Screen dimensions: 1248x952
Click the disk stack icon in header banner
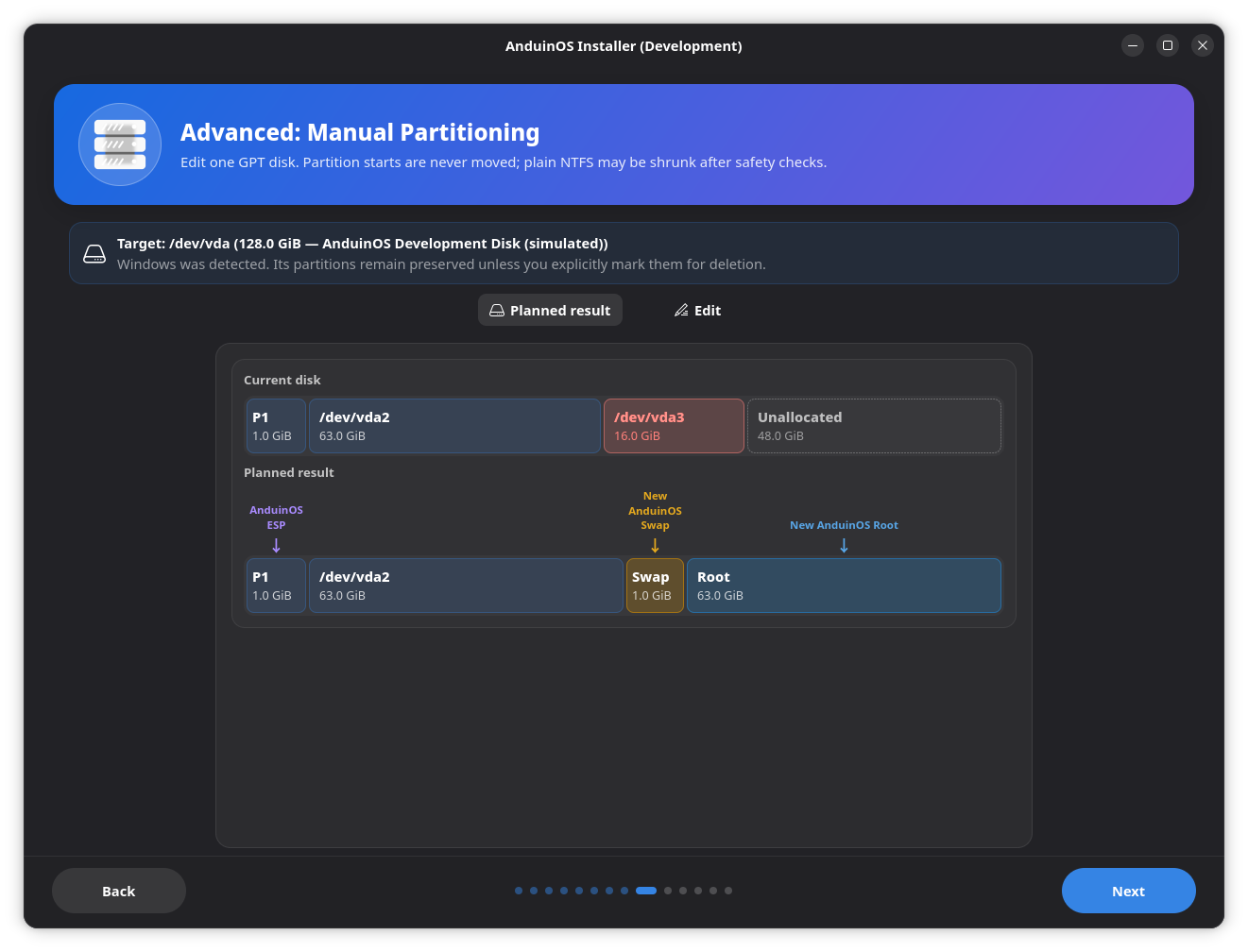pyautogui.click(x=120, y=144)
